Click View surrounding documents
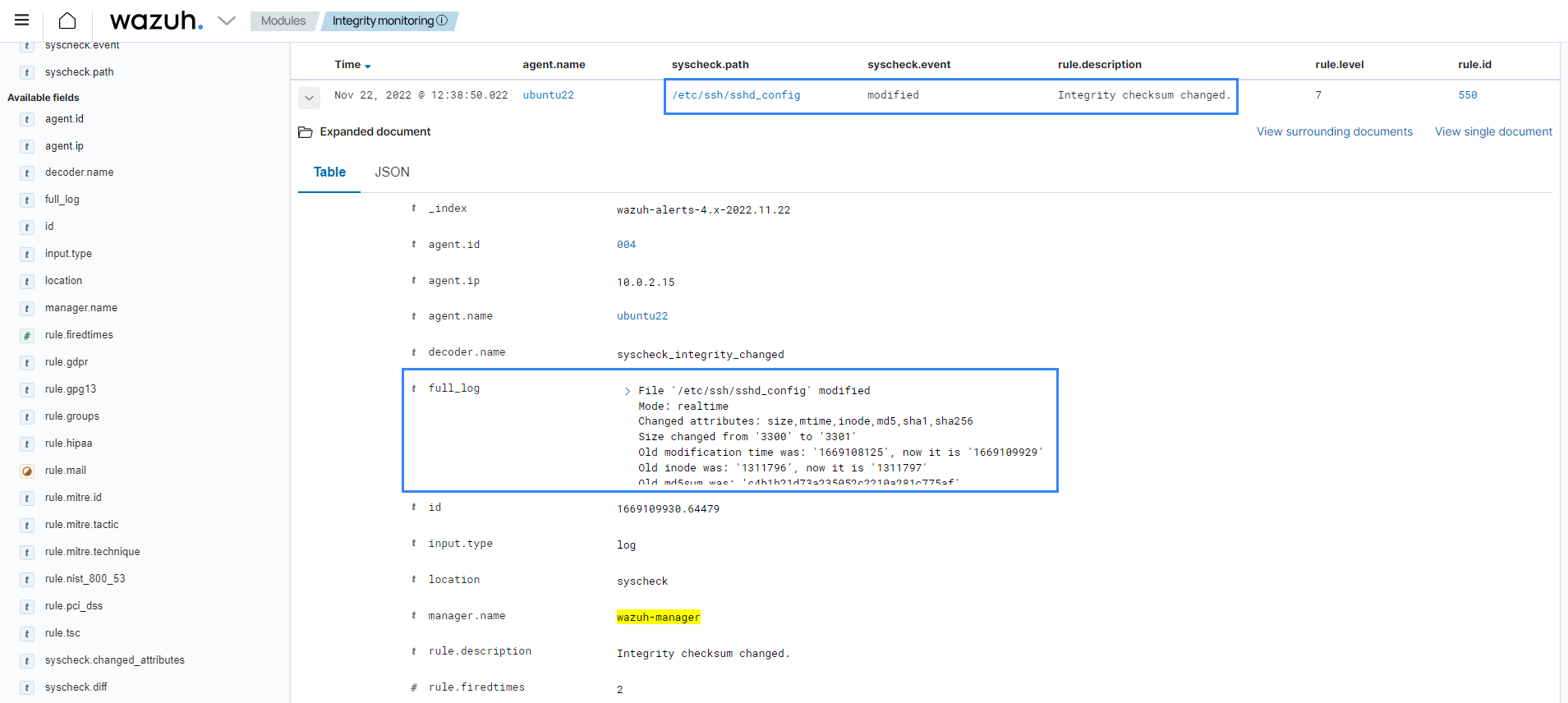This screenshot has width=1568, height=703. (1335, 131)
